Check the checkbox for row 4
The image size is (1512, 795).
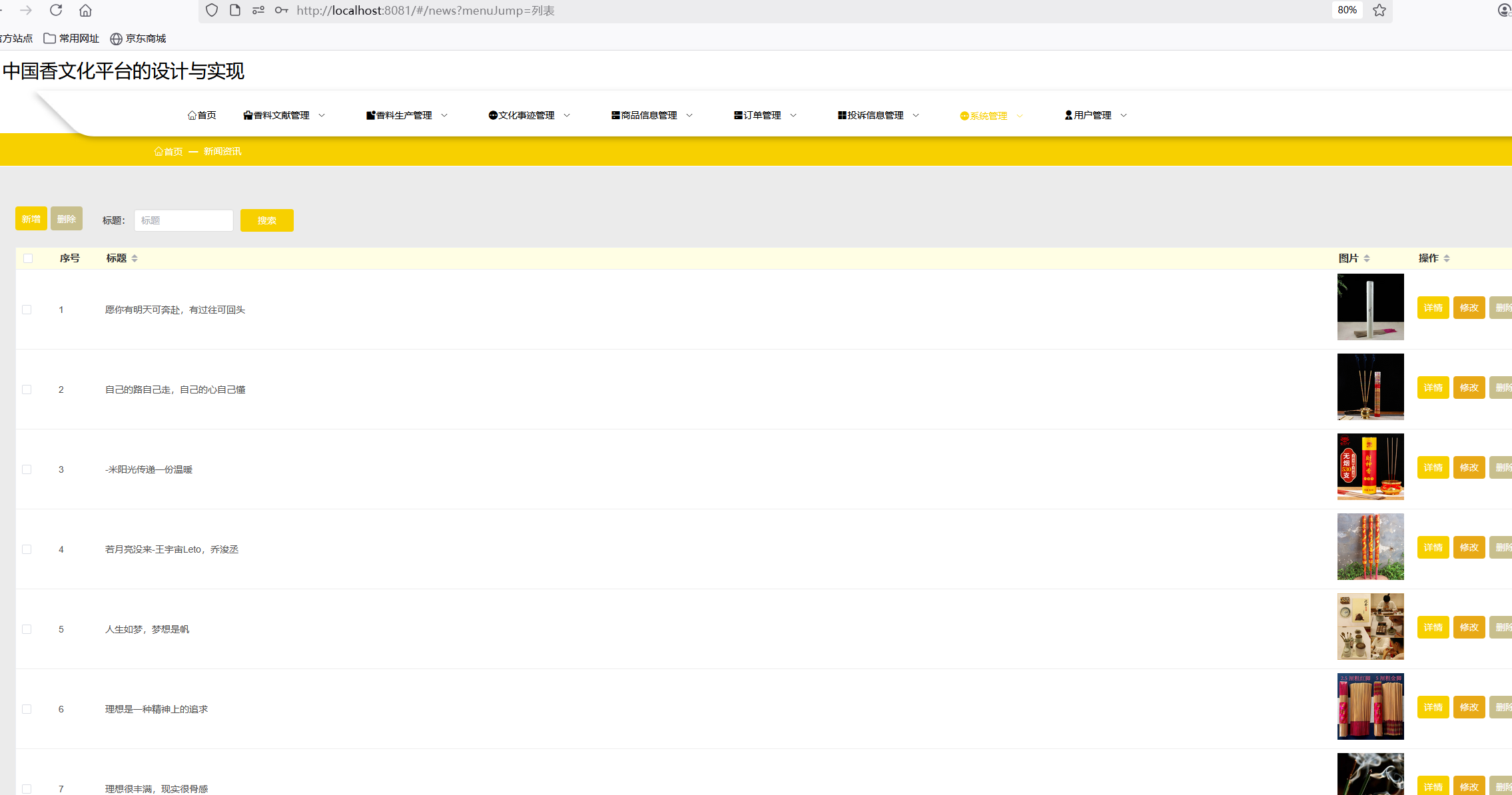click(27, 549)
